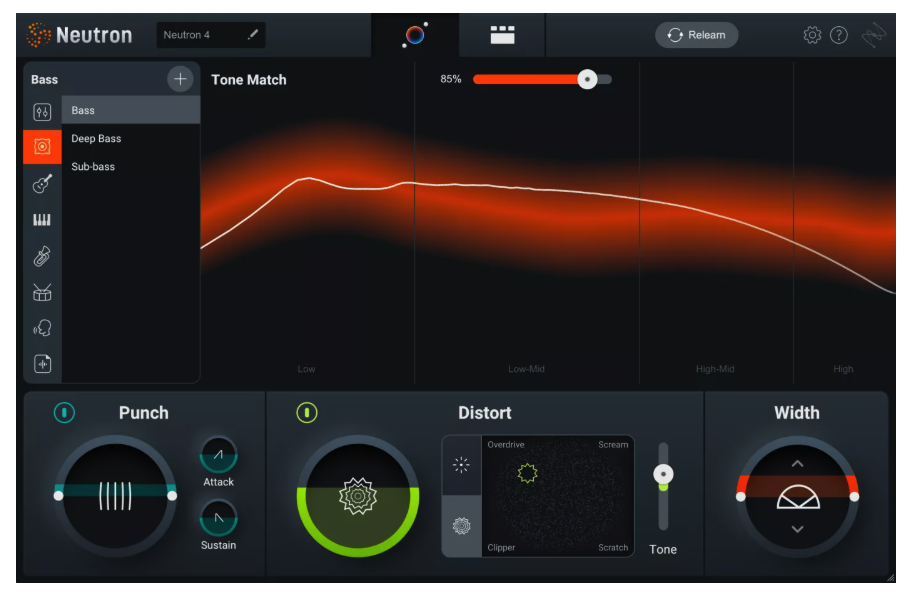Click the Neutron logo
The height and width of the screenshot is (593, 914).
pyautogui.click(x=80, y=35)
